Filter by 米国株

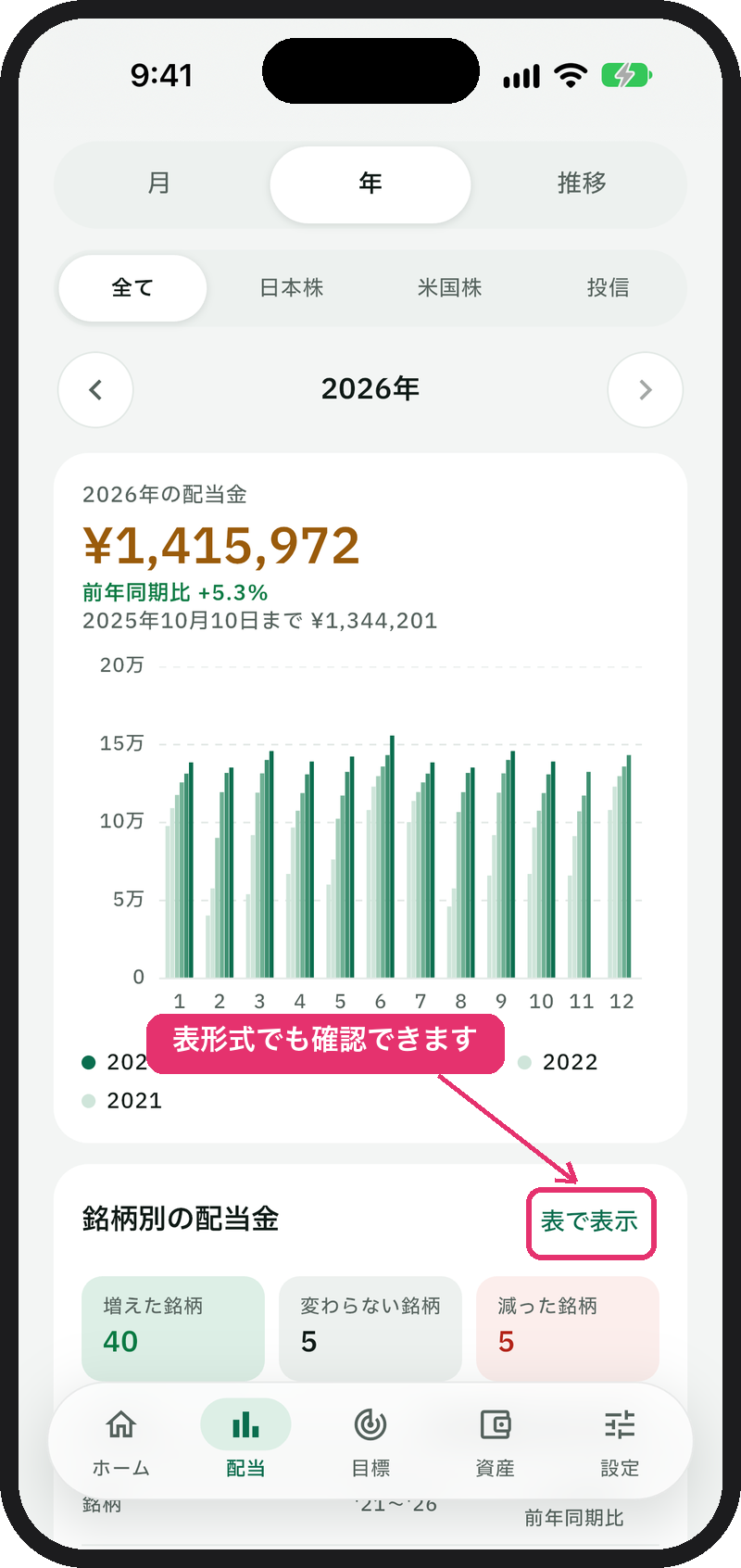click(450, 288)
